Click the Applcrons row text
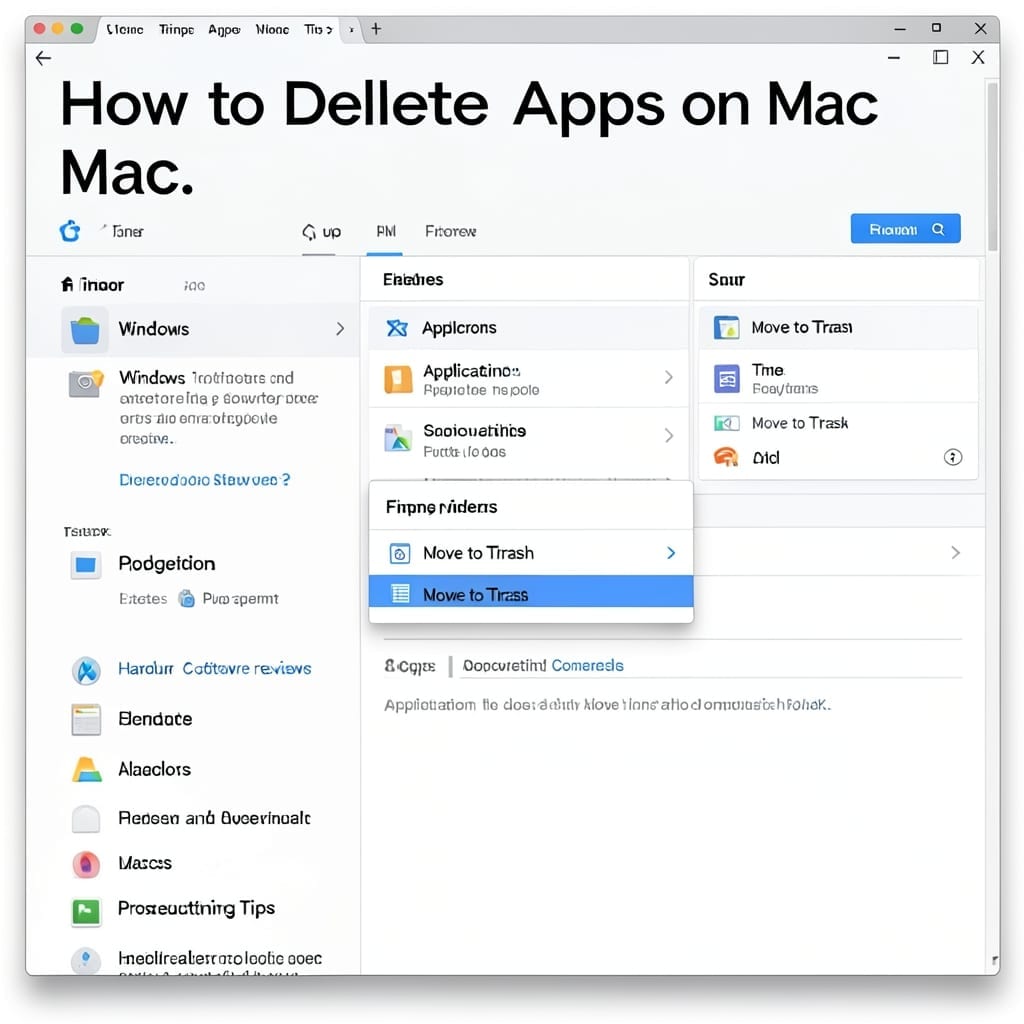This screenshot has width=1024, height=1024. click(459, 328)
